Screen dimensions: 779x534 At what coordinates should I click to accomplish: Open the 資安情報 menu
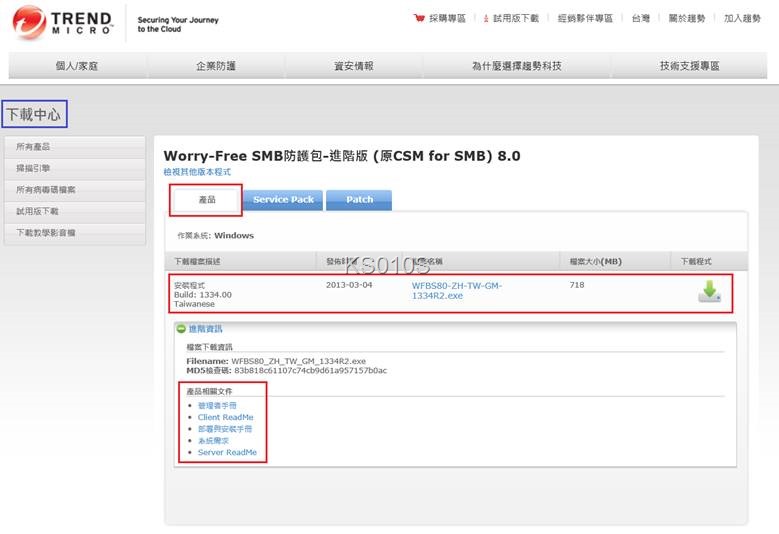point(354,66)
